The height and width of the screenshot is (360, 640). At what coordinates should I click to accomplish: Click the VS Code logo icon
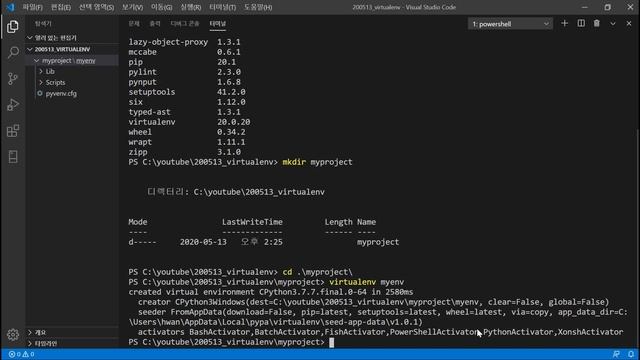(x=10, y=7)
